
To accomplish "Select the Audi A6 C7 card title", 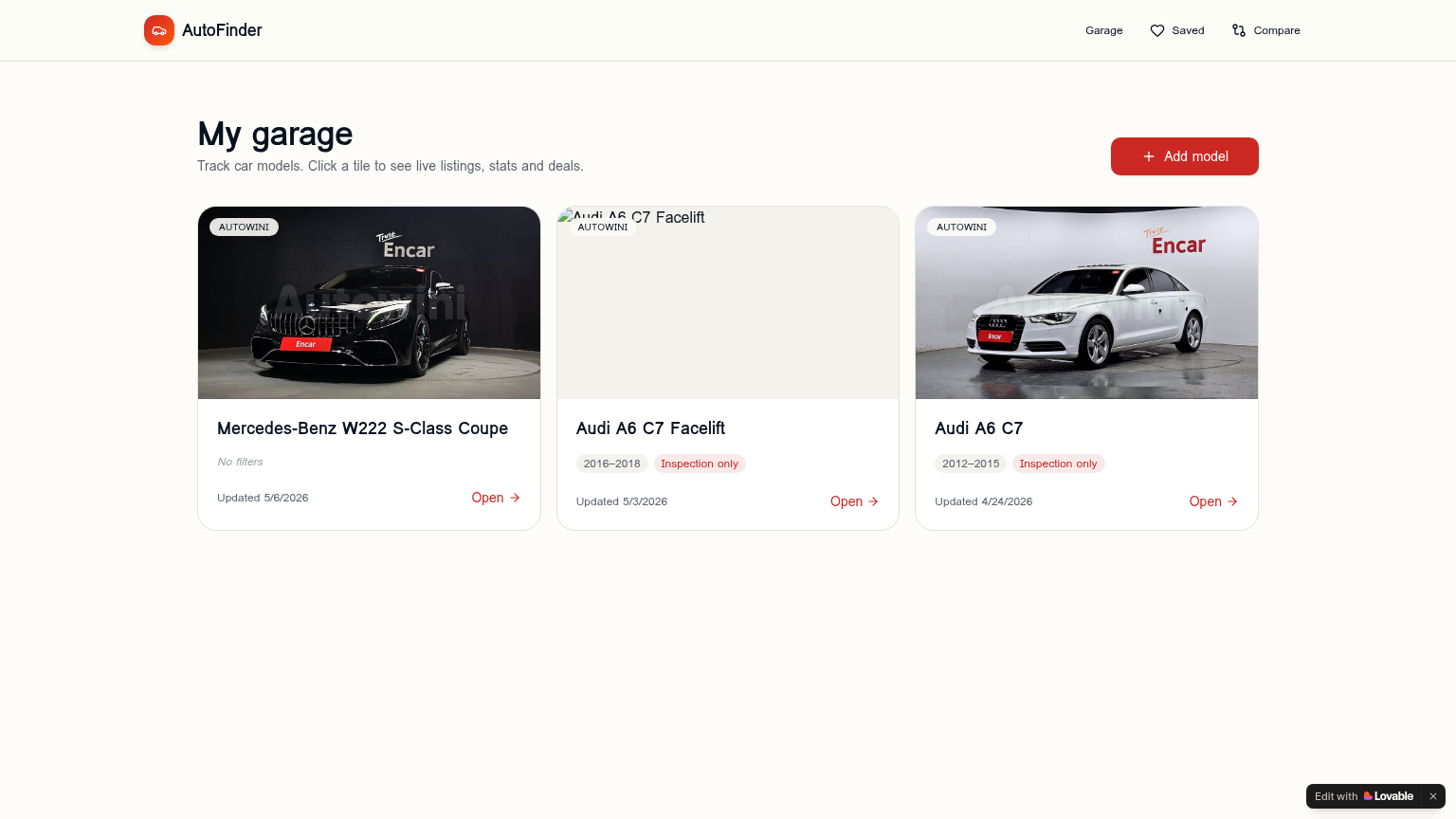I will point(978,428).
